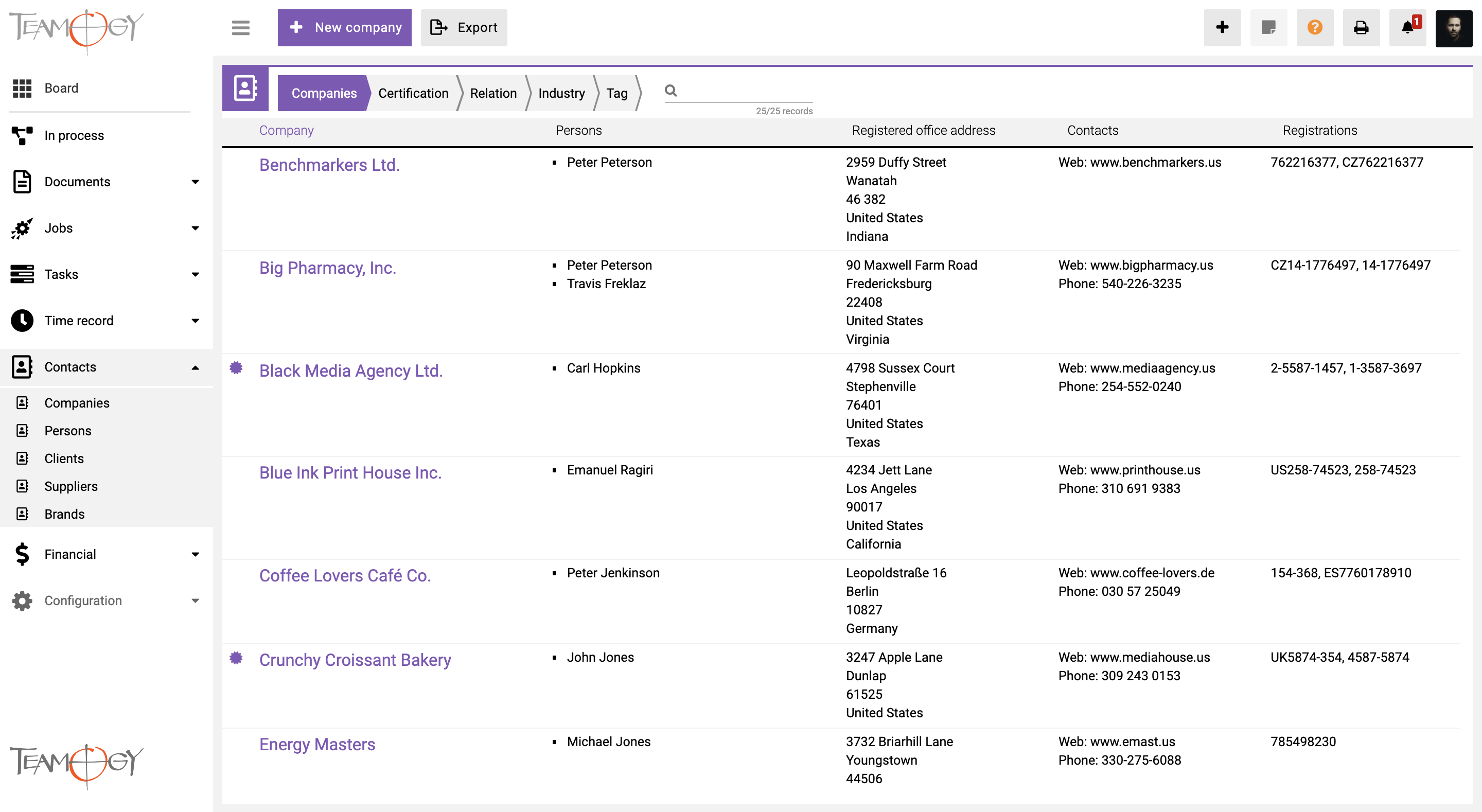Screen dimensions: 1482x812
Task: Expand the Documents dropdown arrow
Action: [x=195, y=182]
